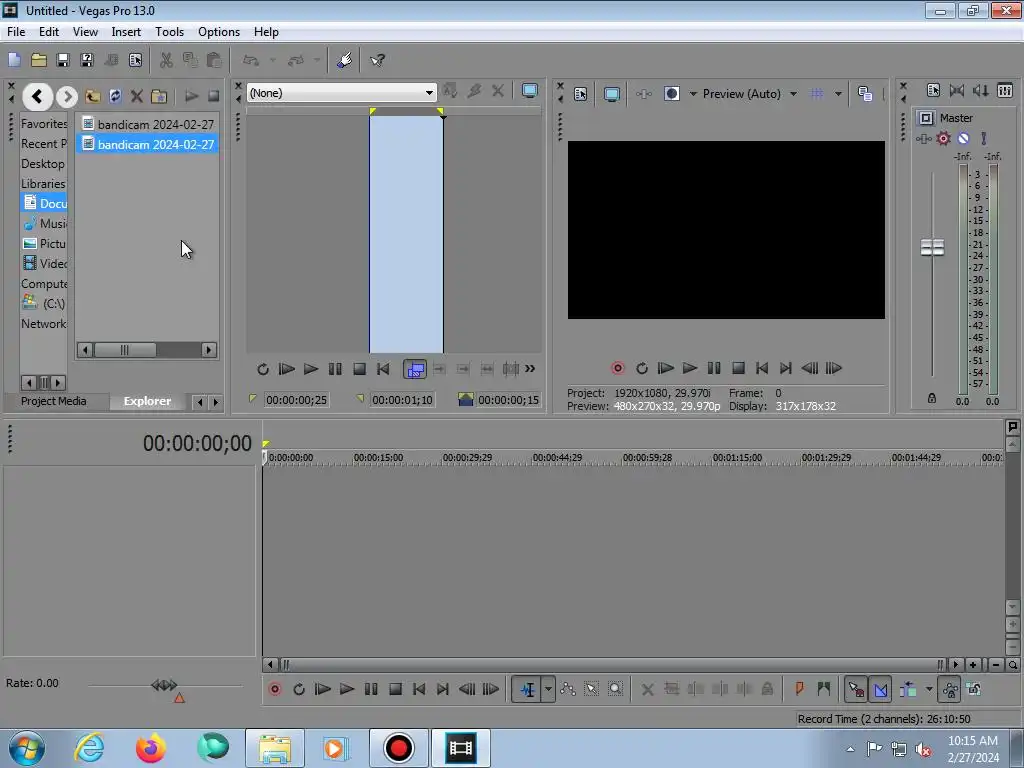Save the project with the floppy disk icon
The image size is (1024, 768).
click(63, 60)
